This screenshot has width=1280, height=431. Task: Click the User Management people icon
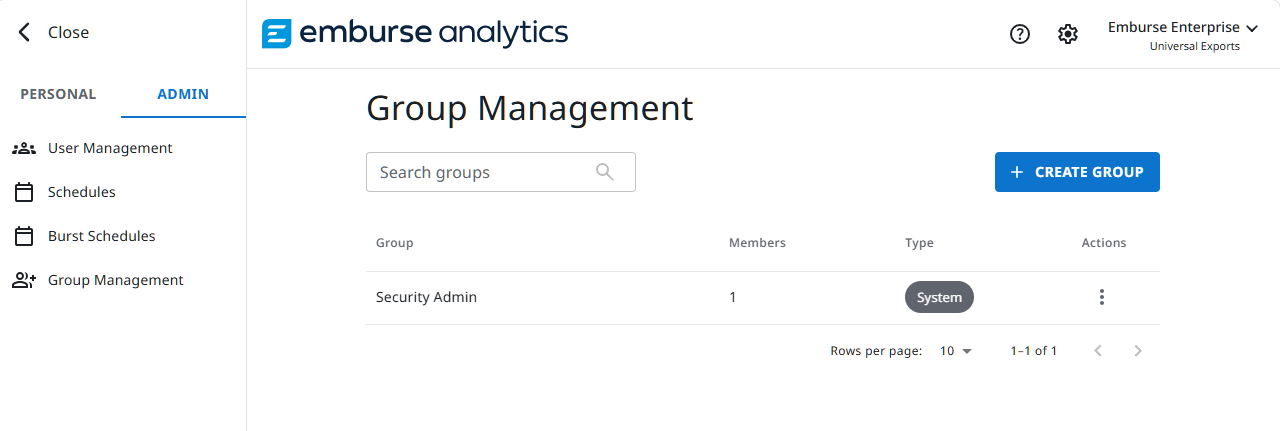[24, 148]
